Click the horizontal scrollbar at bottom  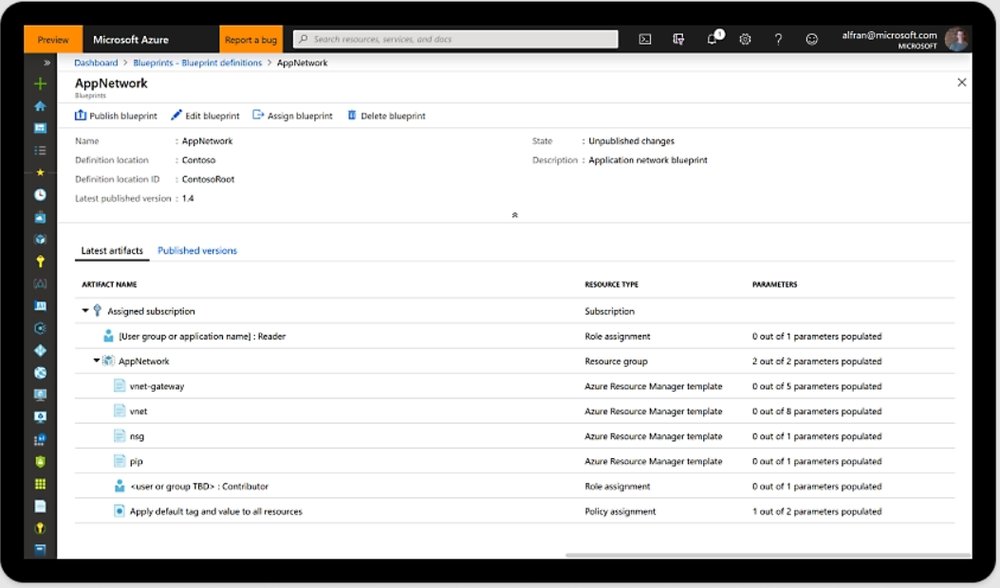point(768,555)
